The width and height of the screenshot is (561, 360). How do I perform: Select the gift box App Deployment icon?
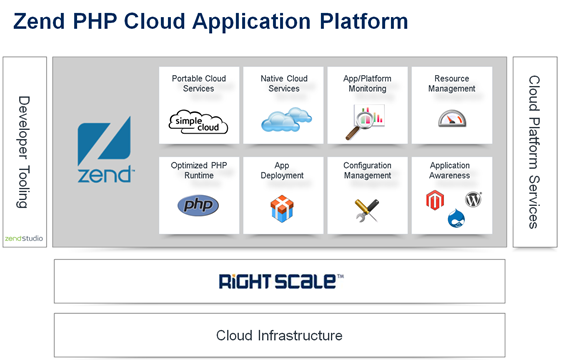pos(282,209)
